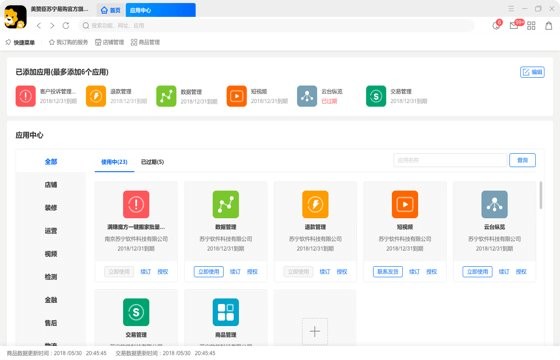
Task: Click the 云台纵览 card's blue icon
Action: click(x=495, y=204)
